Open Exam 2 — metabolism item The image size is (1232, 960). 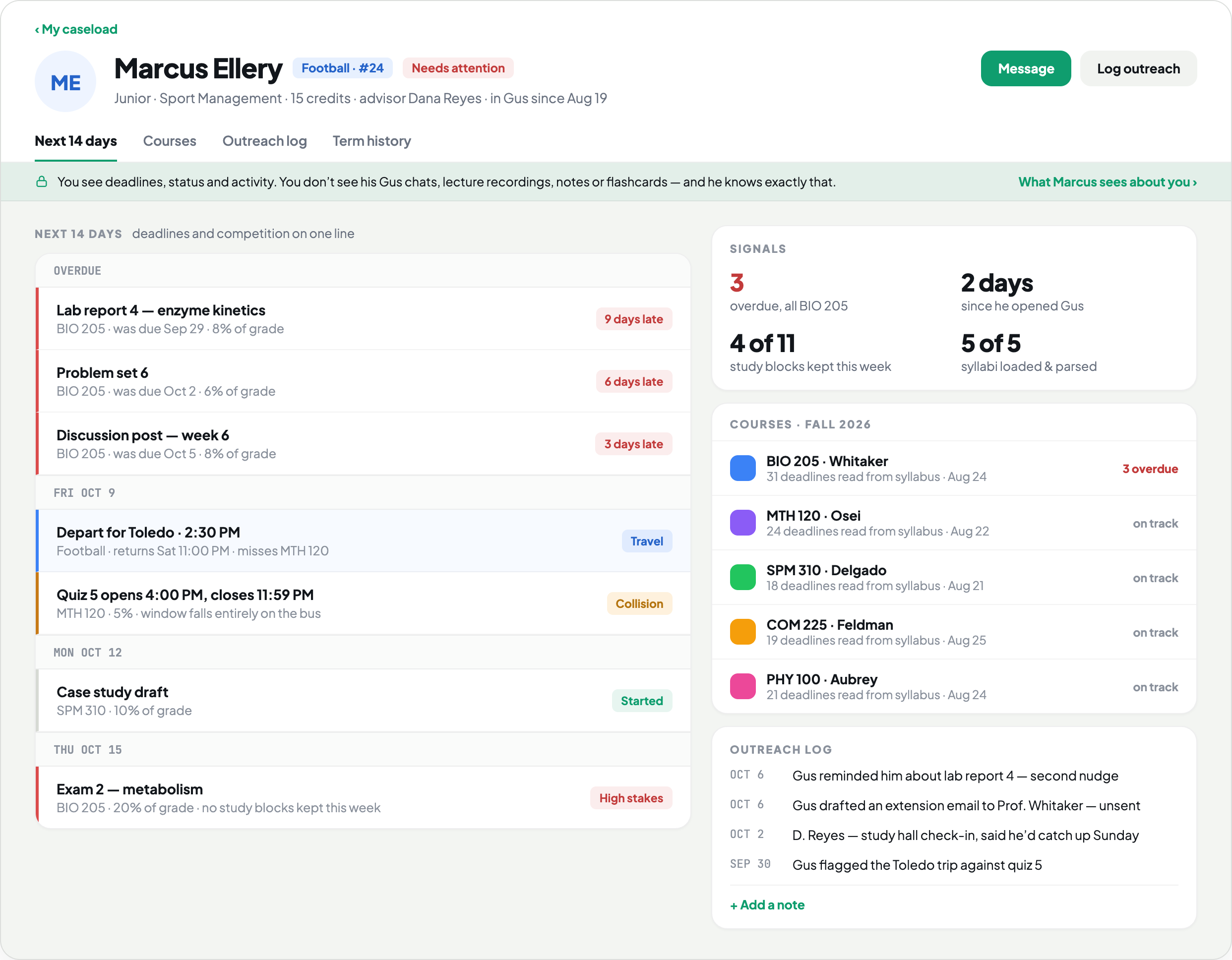coord(363,797)
